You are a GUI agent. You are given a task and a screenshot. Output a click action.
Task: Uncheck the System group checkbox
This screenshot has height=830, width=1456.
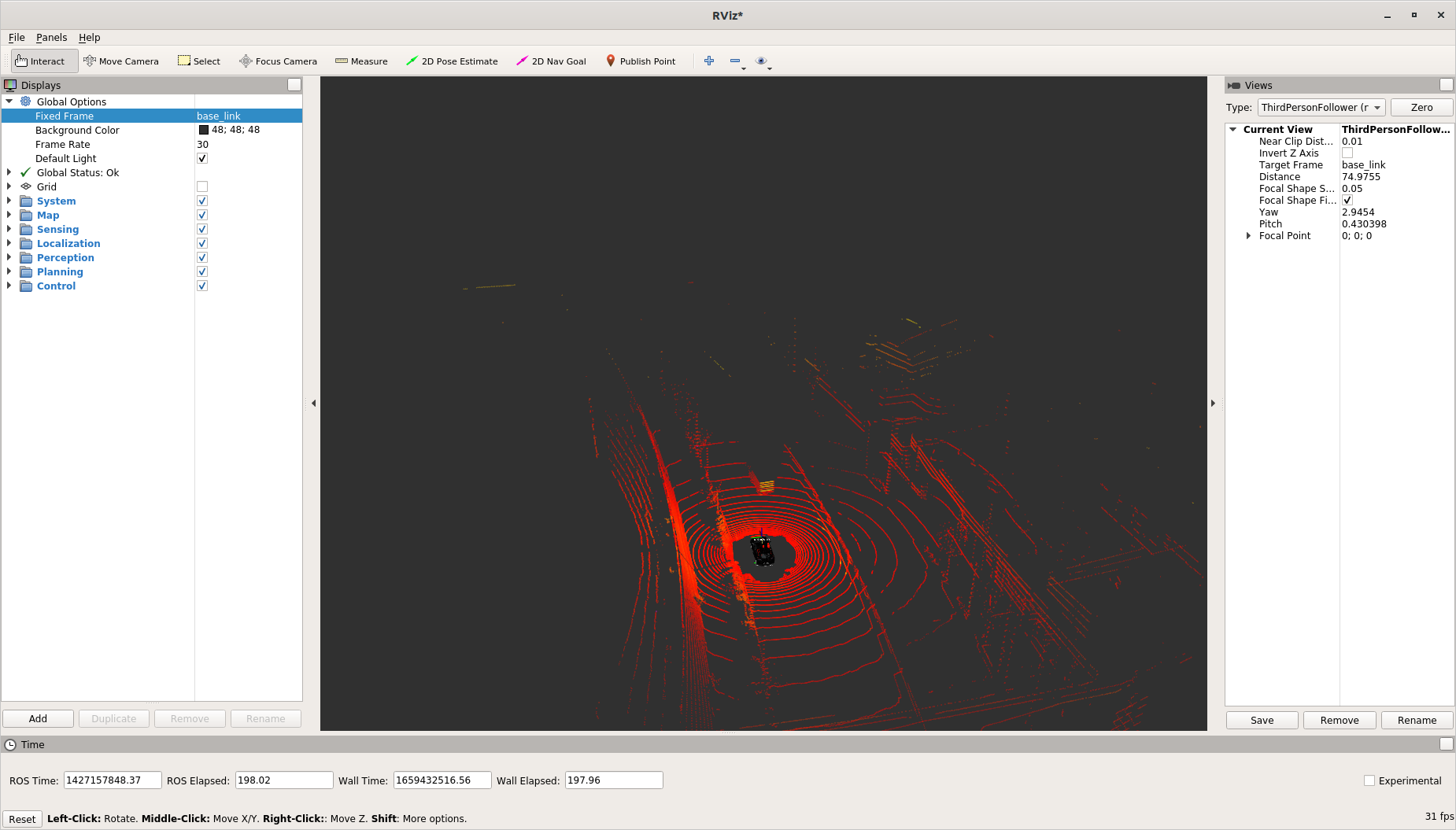[202, 201]
